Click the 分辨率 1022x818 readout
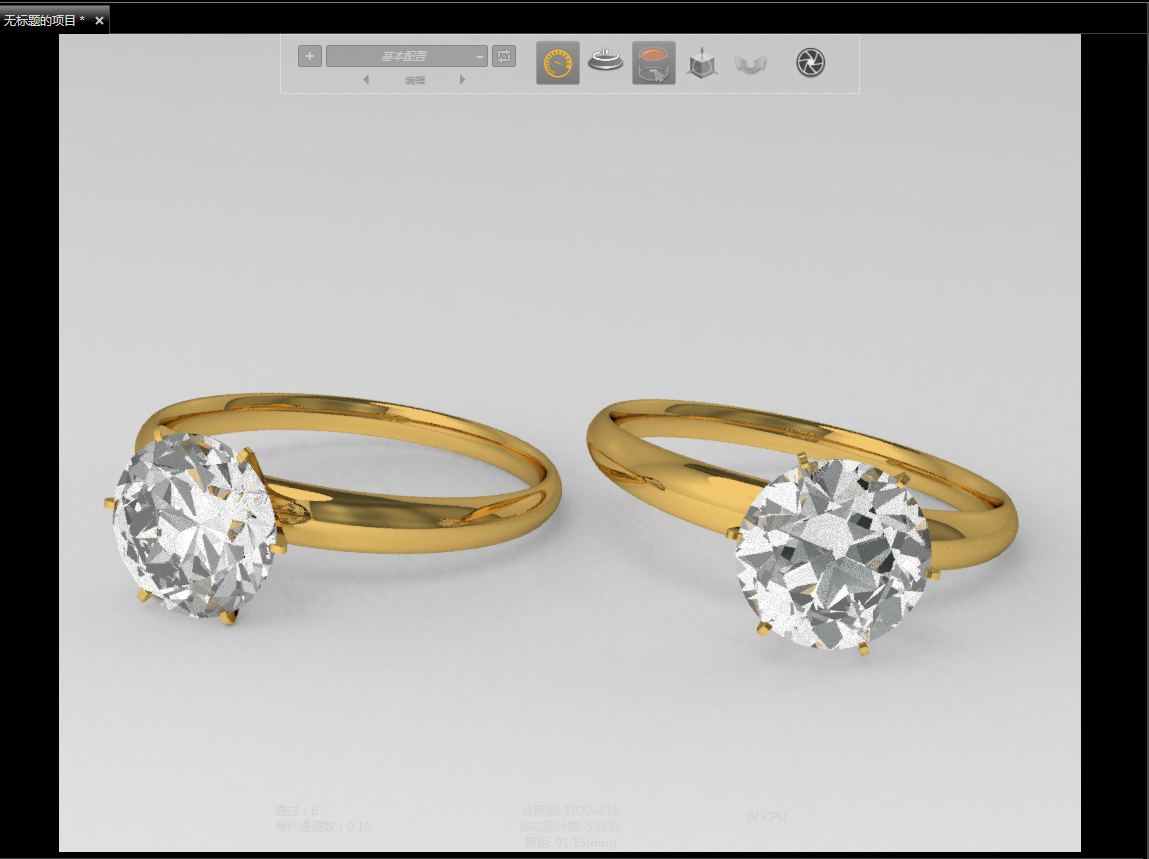This screenshot has width=1149, height=859. (571, 811)
